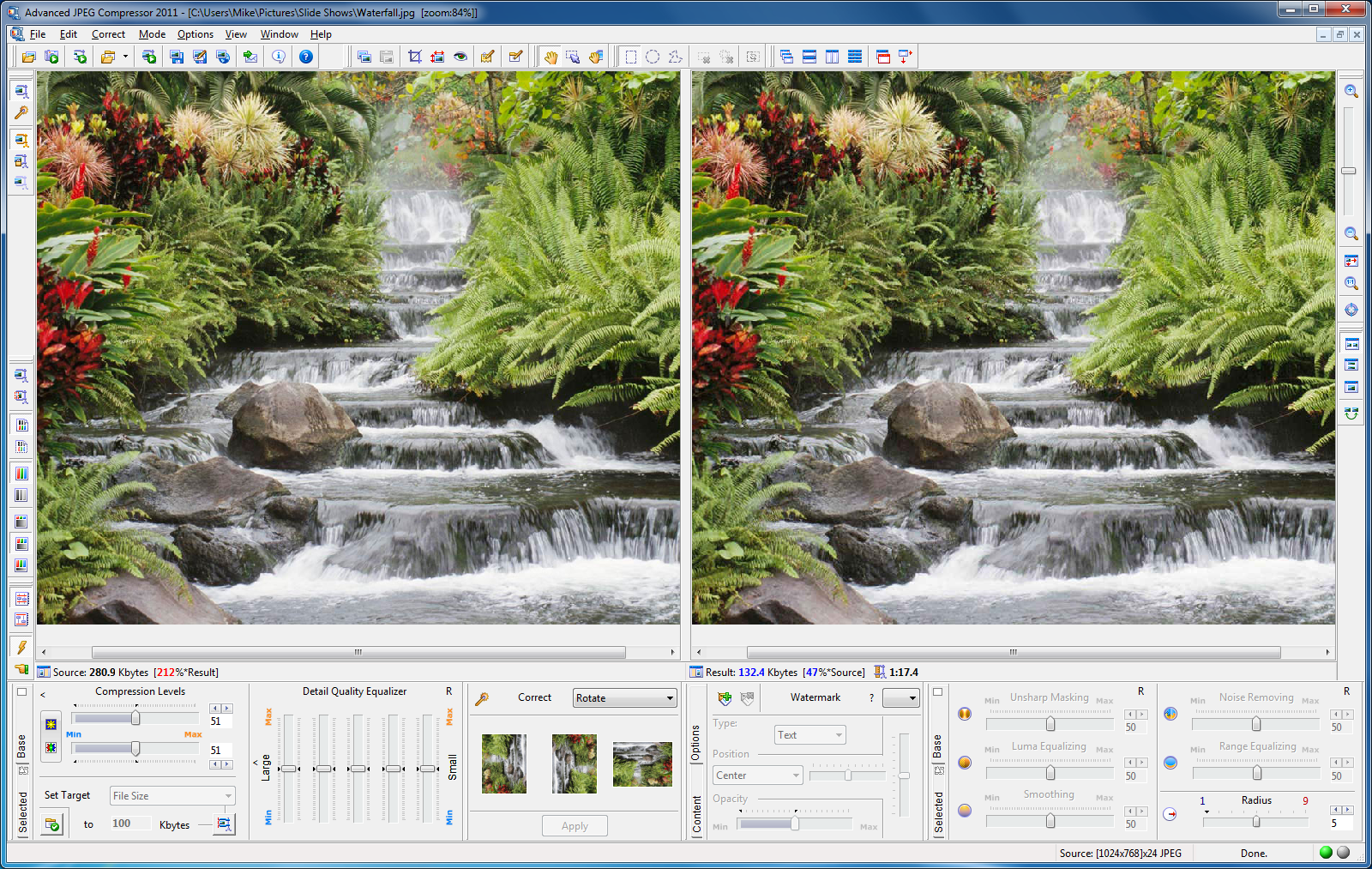Image resolution: width=1372 pixels, height=869 pixels.
Task: Open the watermark Type dropdown showing Text
Action: click(809, 734)
